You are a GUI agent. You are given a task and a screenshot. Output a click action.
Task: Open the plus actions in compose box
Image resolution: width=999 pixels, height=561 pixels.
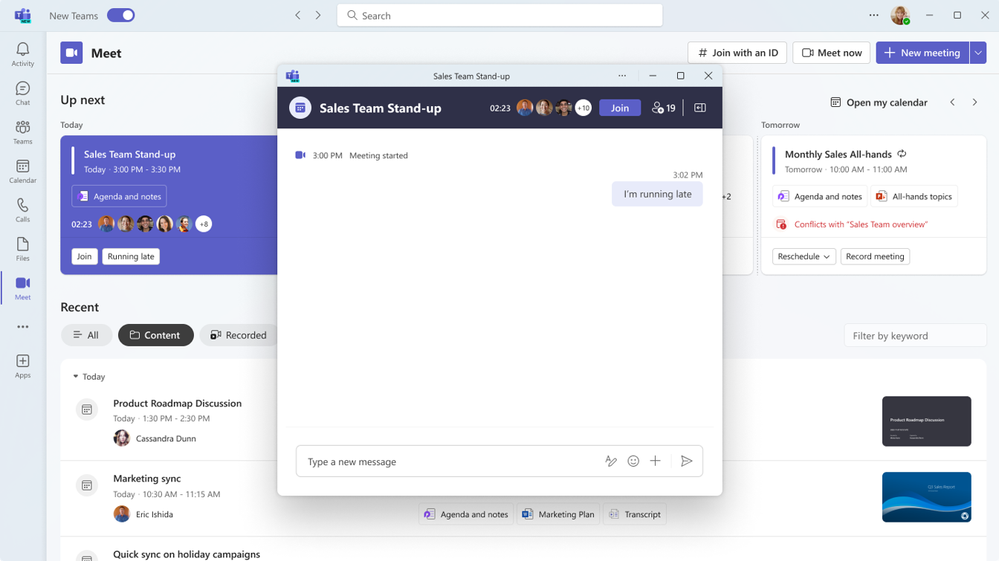[655, 461]
